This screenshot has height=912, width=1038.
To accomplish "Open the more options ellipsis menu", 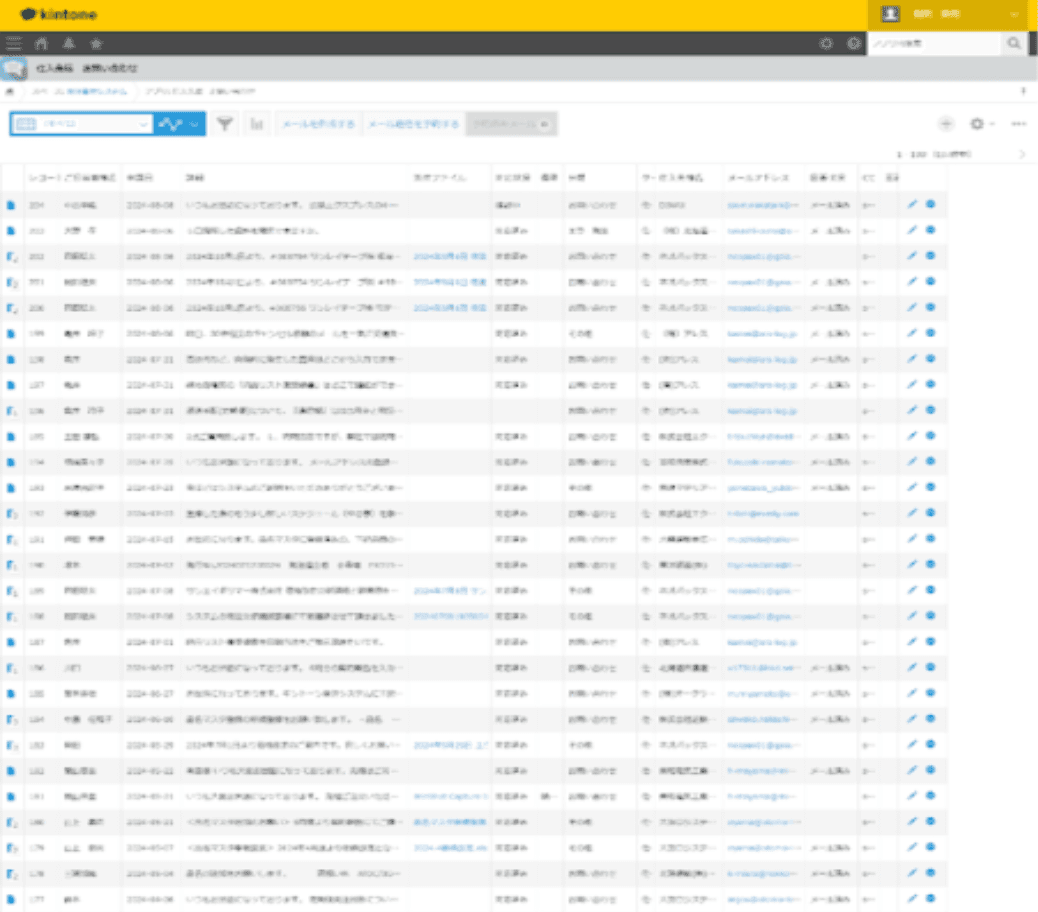I will point(1019,124).
